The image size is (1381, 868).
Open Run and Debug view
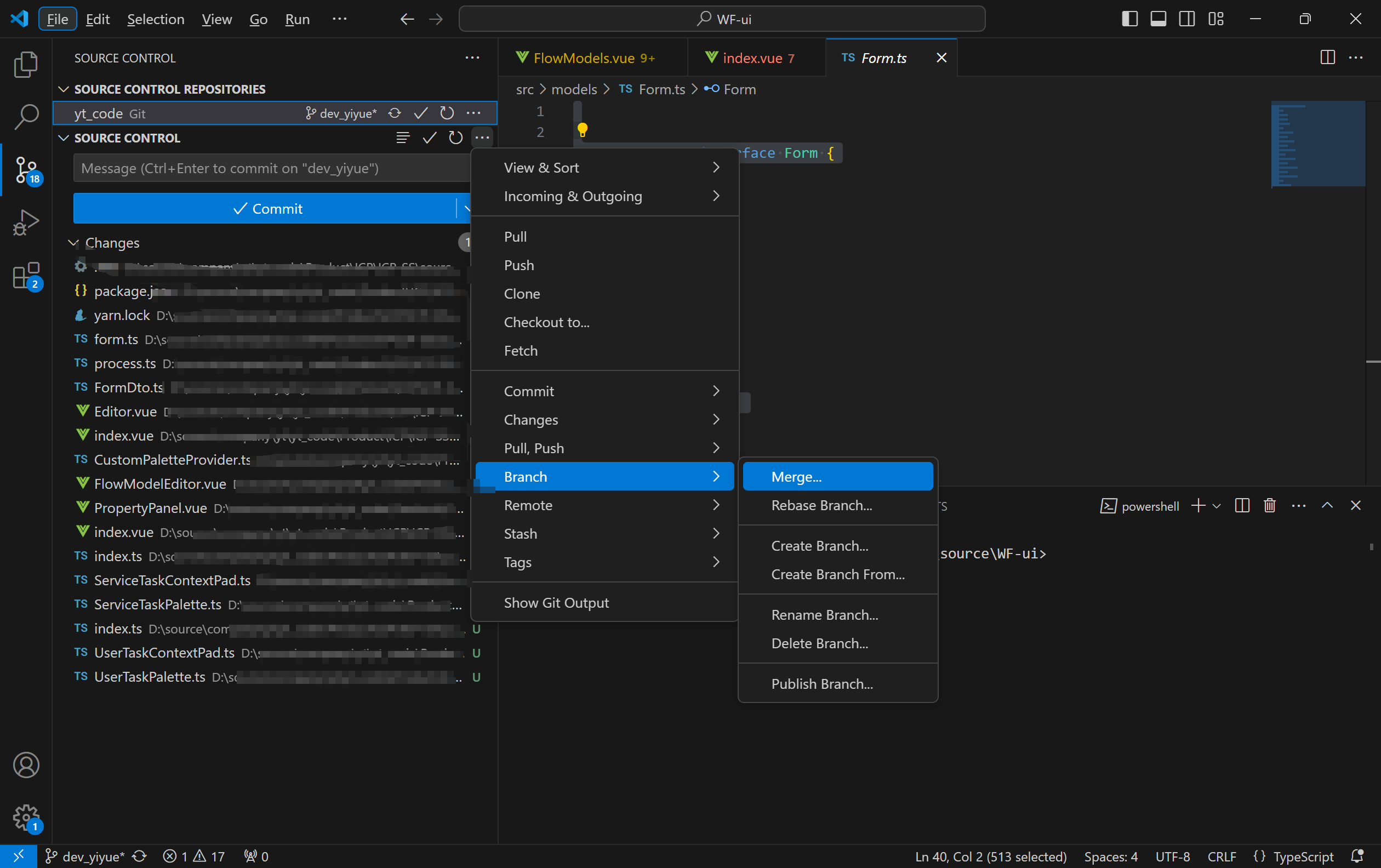click(x=26, y=222)
